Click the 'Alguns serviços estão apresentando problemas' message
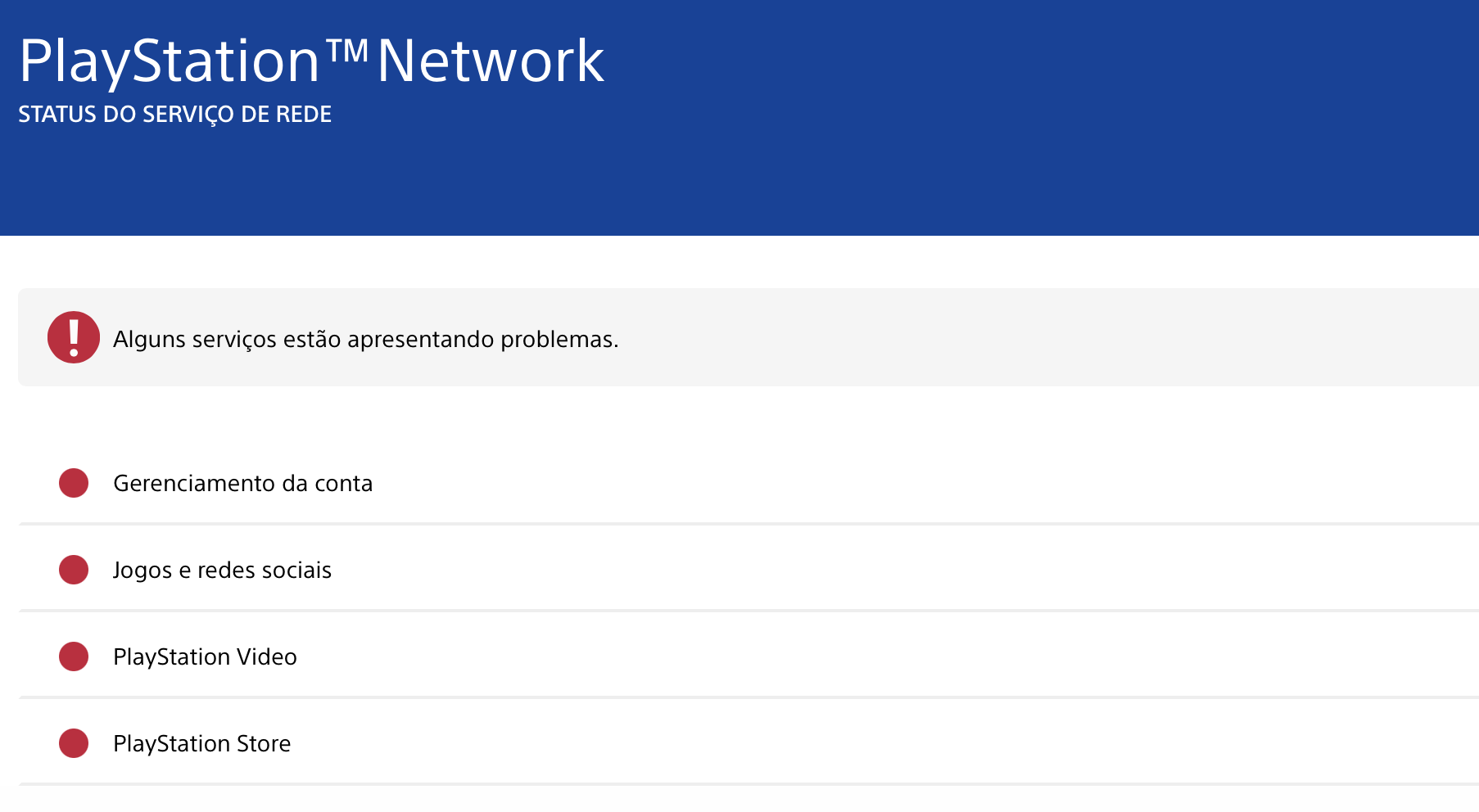Image resolution: width=1479 pixels, height=812 pixels. (365, 339)
